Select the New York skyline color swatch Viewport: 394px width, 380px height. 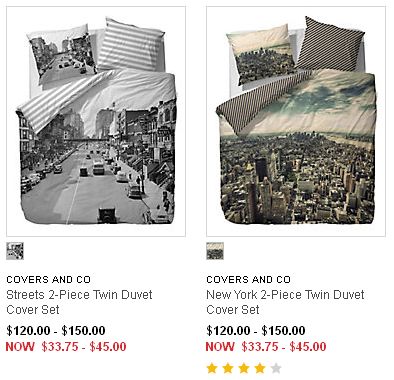(x=215, y=251)
